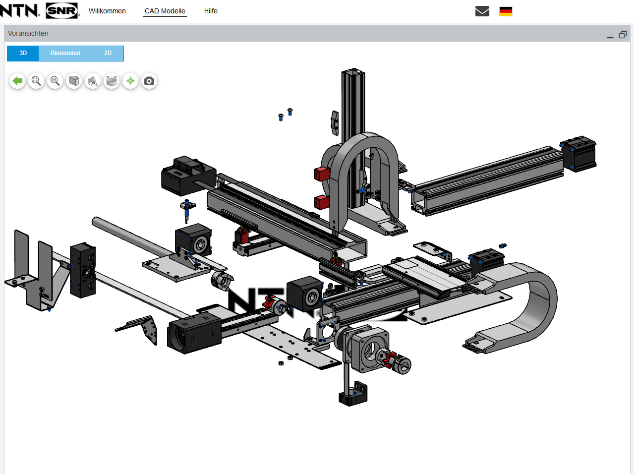
Task: Change language via the German flag
Action: click(506, 11)
